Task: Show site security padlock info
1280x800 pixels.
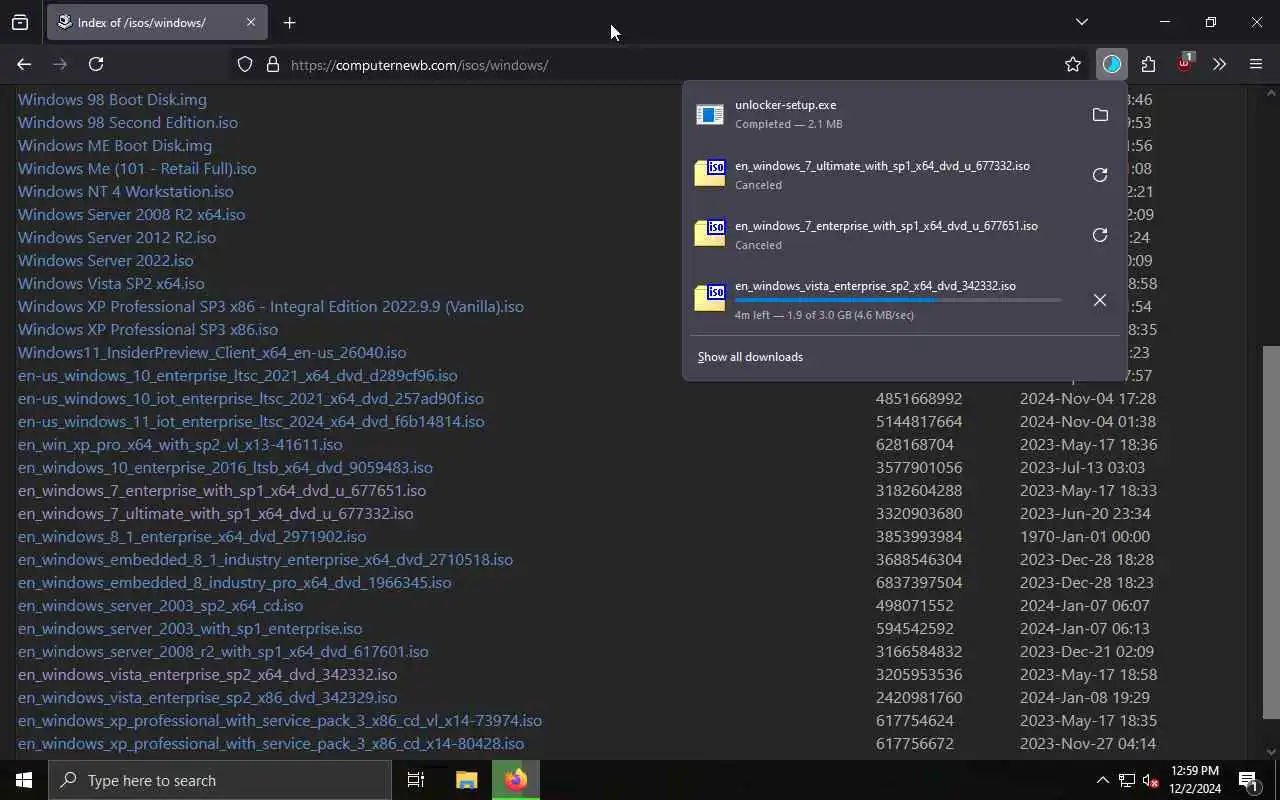Action: click(272, 64)
